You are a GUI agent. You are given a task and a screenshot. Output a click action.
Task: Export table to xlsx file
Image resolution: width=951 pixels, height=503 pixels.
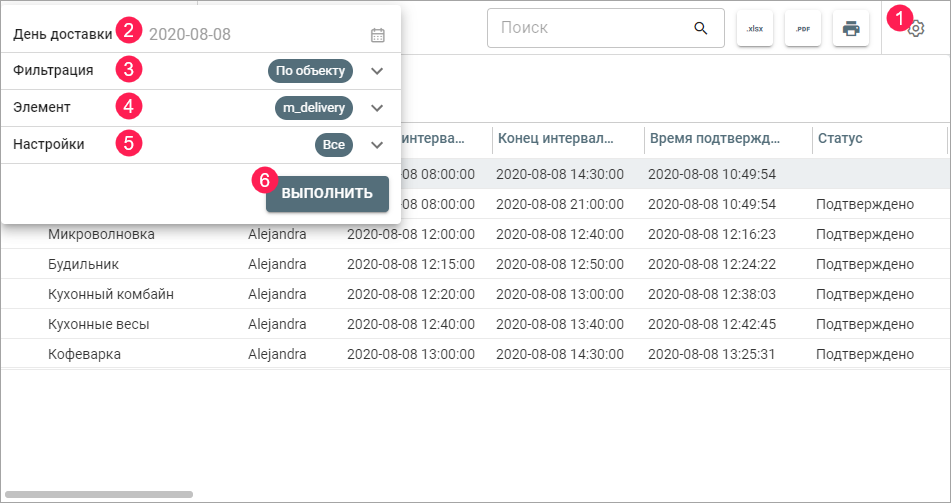point(754,29)
